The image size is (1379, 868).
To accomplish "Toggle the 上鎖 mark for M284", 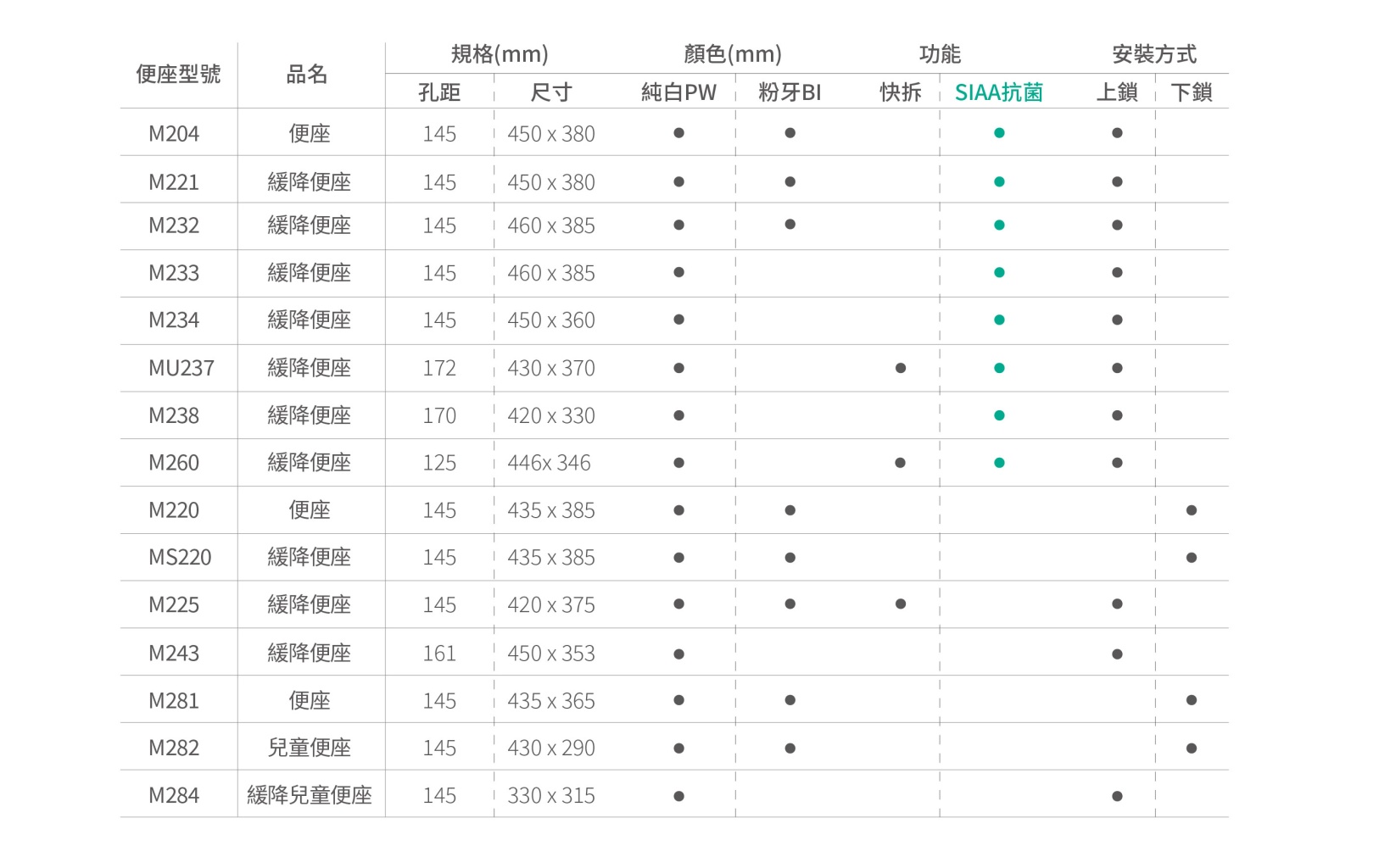I will click(x=1118, y=794).
